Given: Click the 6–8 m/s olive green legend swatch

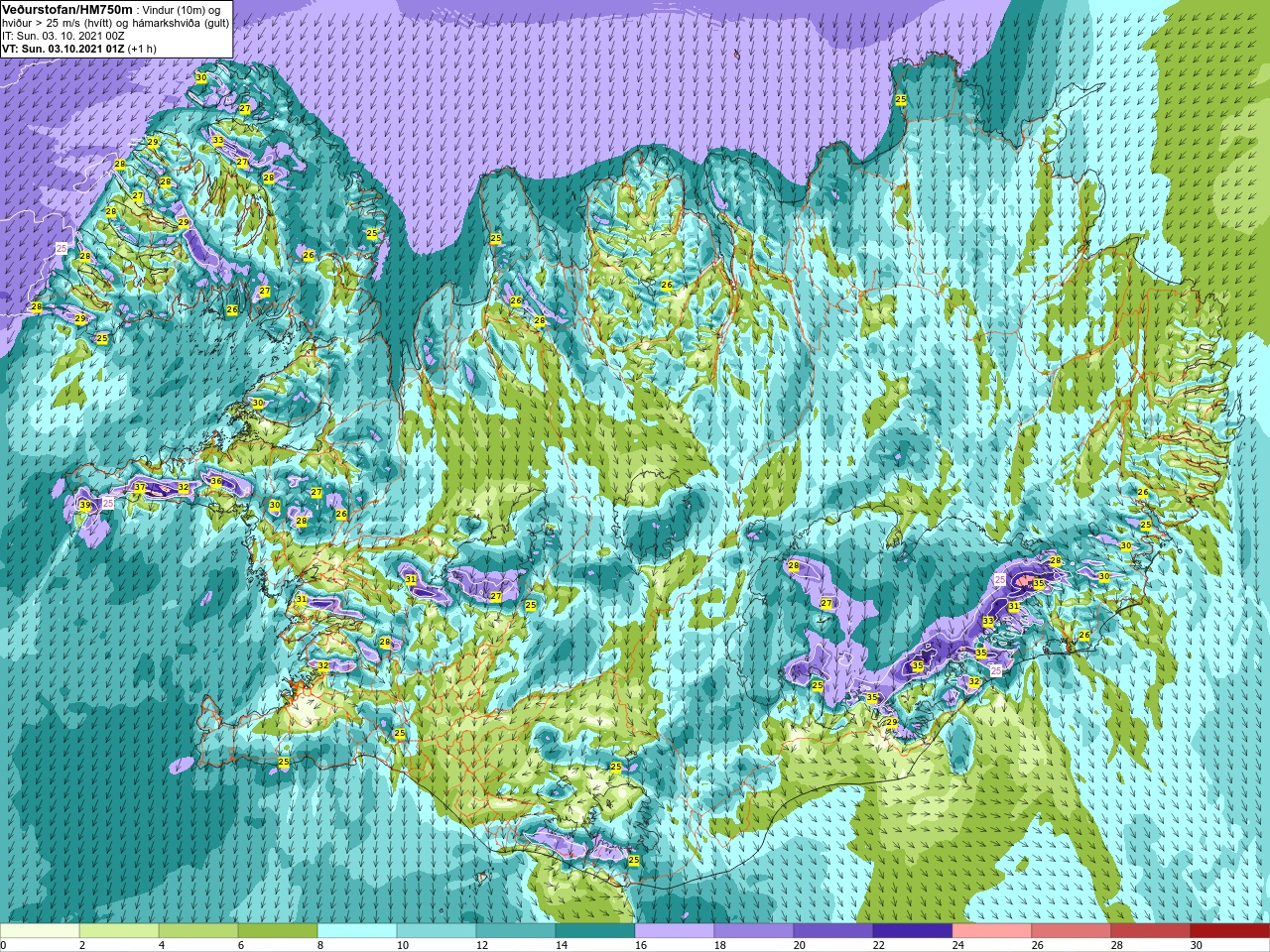Looking at the screenshot, I should pyautogui.click(x=278, y=931).
